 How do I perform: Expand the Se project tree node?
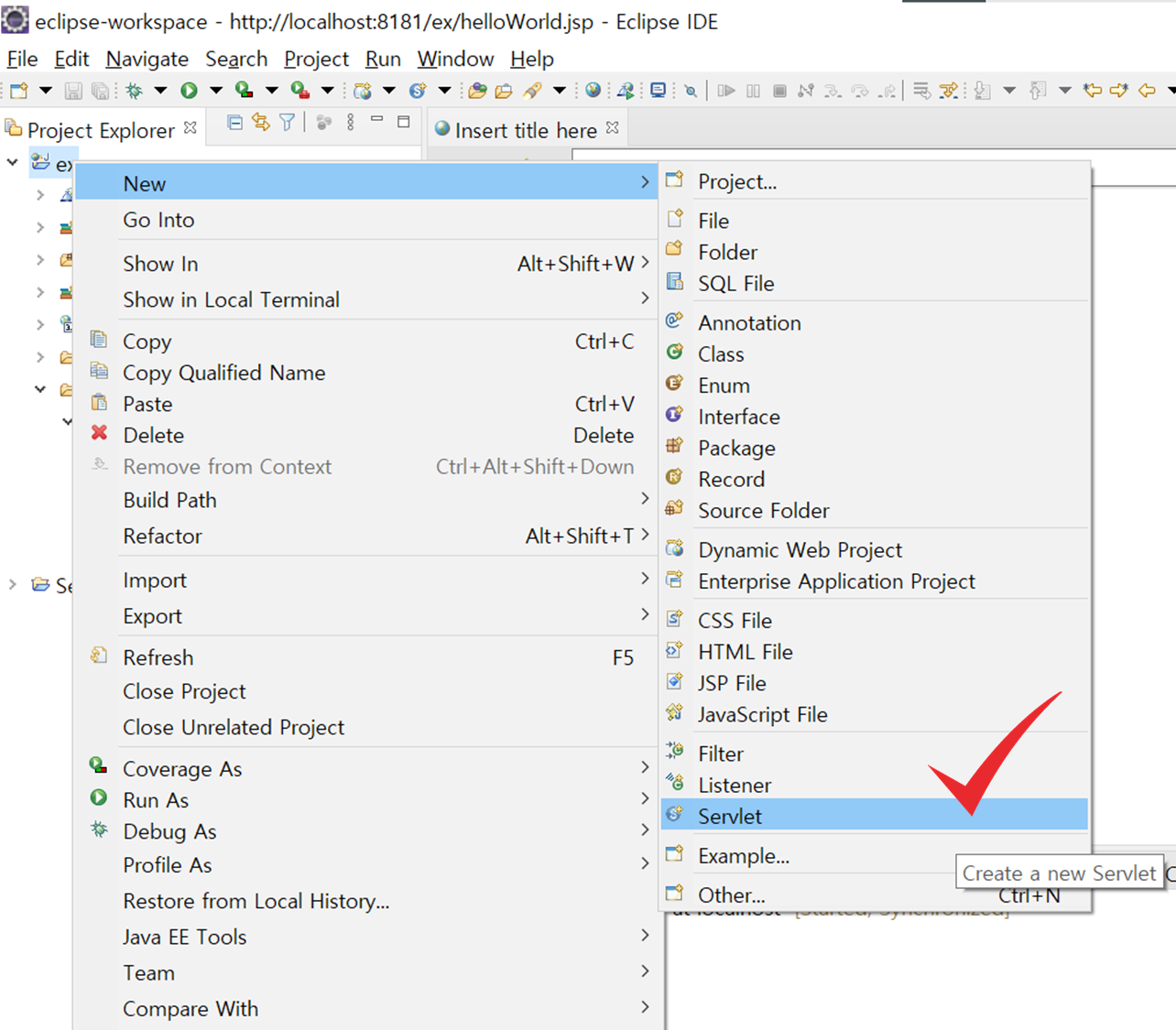[x=13, y=584]
